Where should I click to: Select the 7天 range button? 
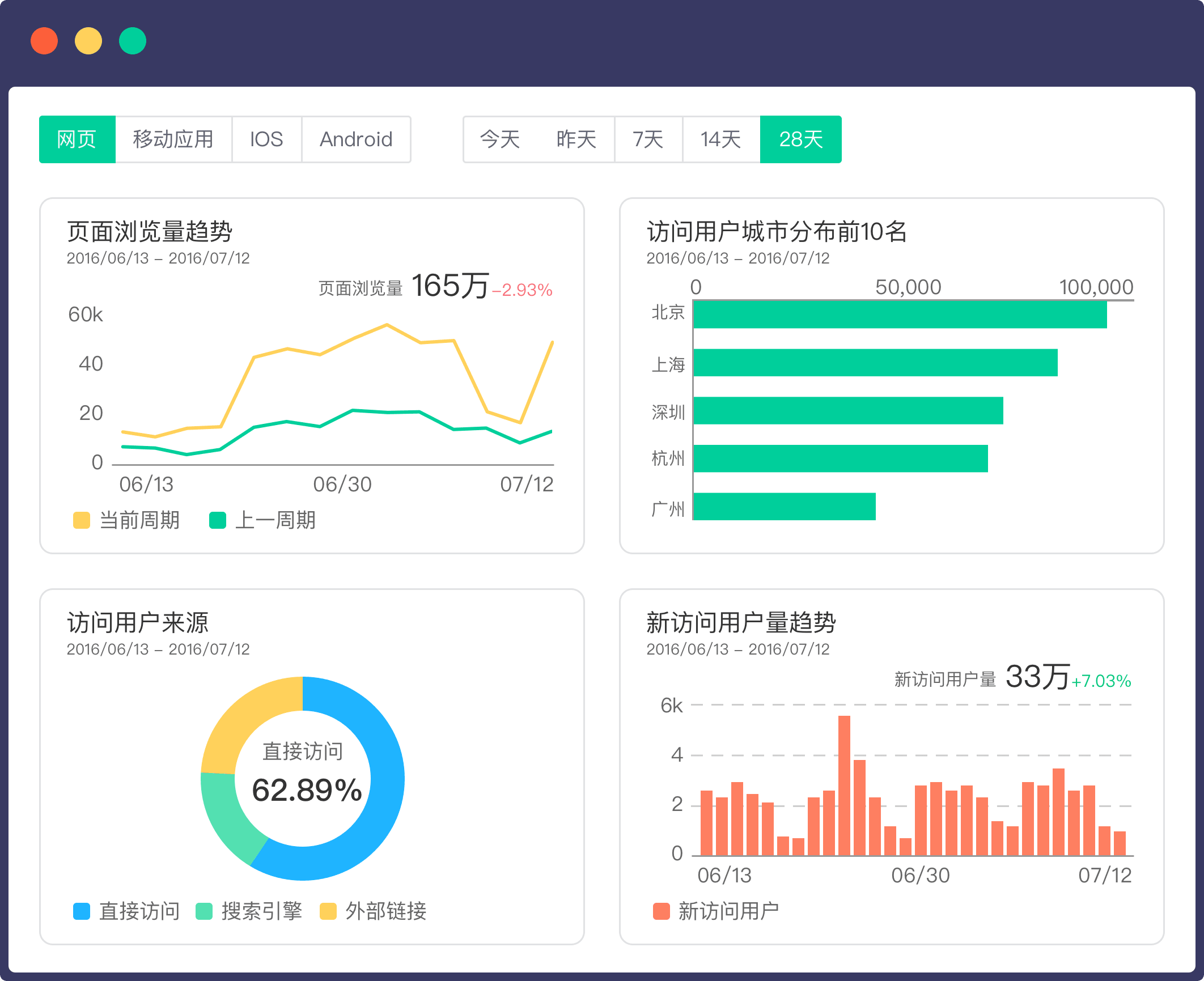(x=648, y=139)
